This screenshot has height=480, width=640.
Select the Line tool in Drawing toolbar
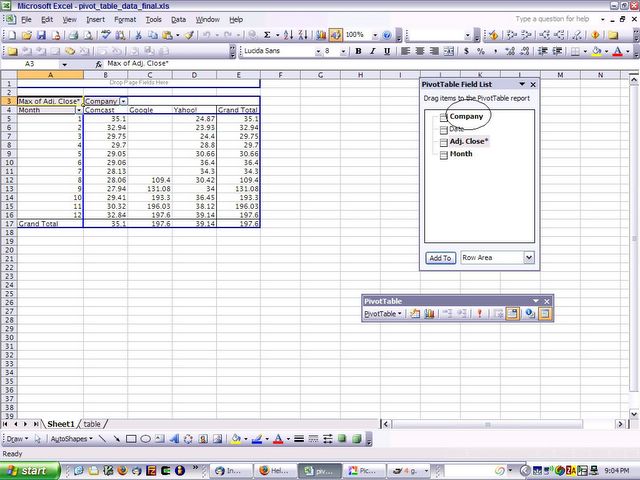click(x=102, y=439)
